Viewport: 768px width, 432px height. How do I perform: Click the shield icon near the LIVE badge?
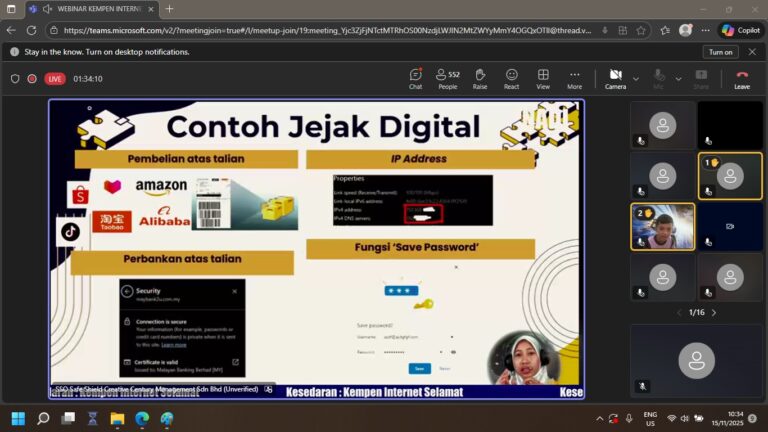pyautogui.click(x=15, y=78)
